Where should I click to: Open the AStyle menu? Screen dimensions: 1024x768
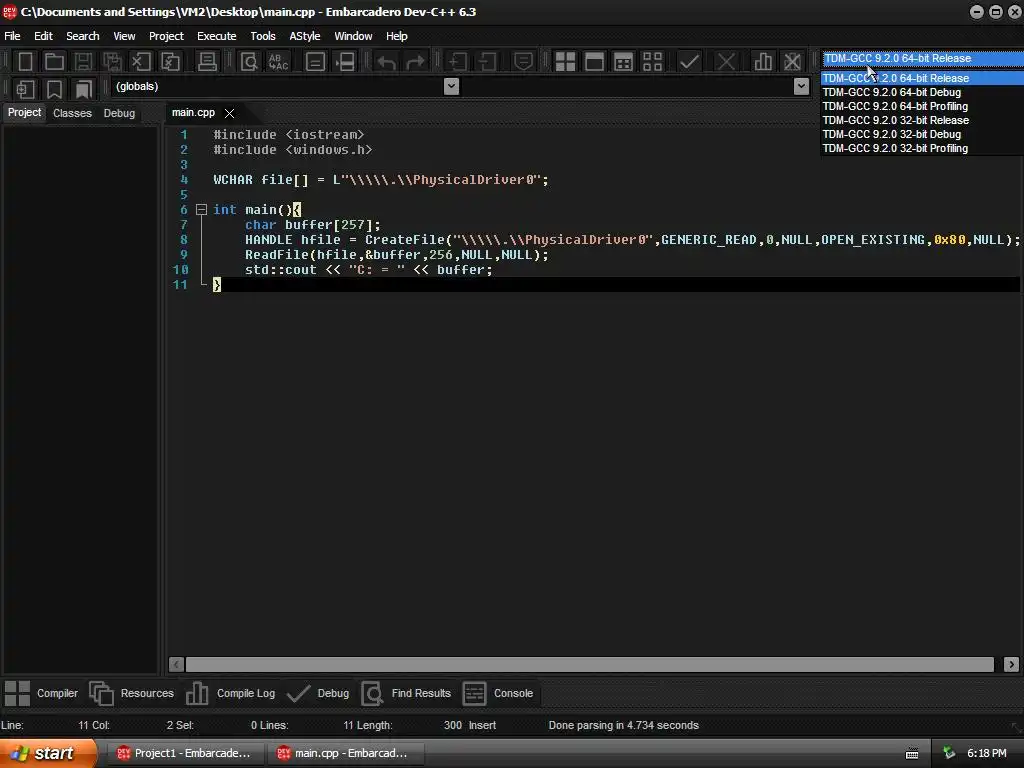point(304,36)
